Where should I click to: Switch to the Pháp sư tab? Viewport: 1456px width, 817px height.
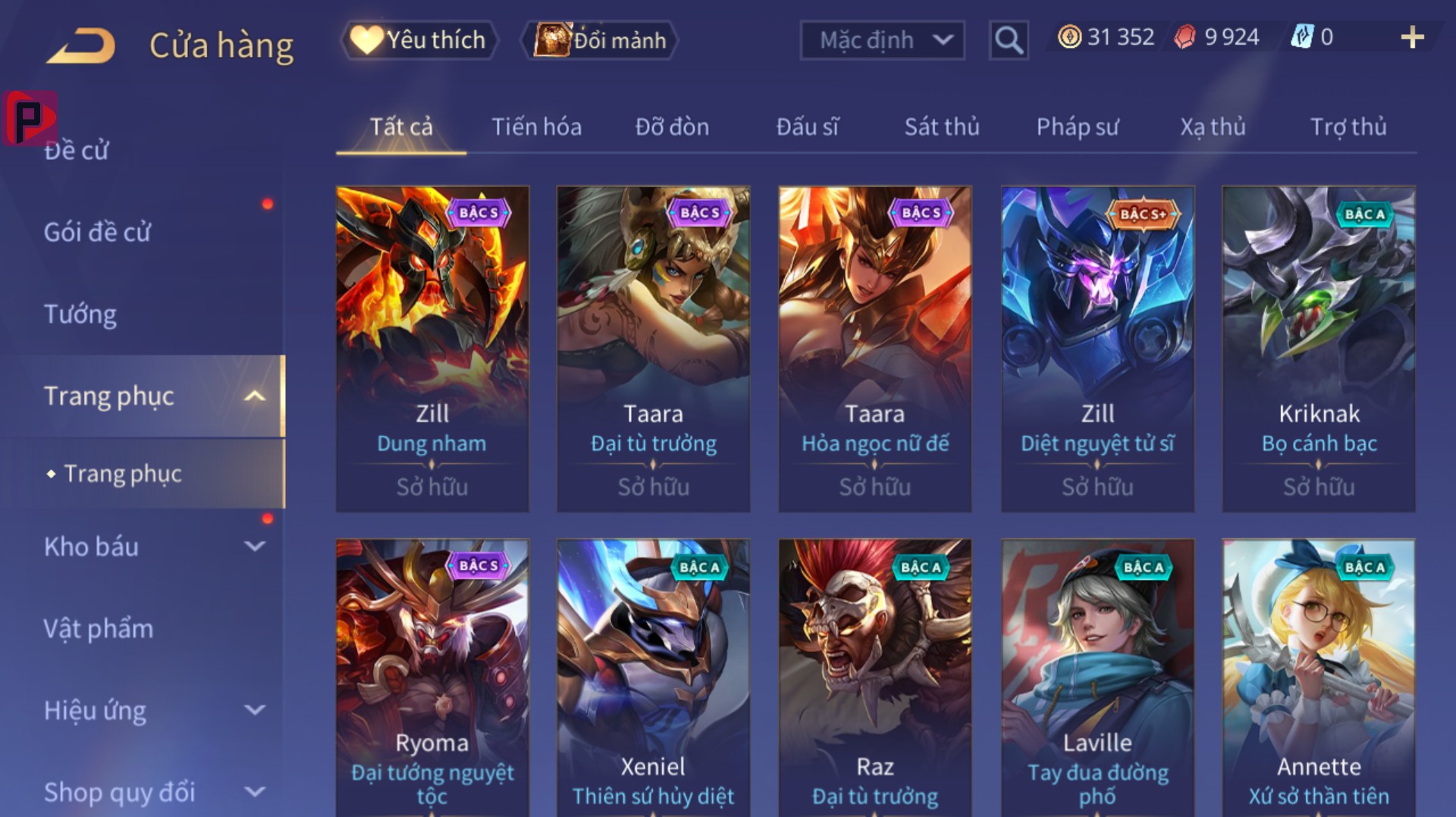1078,127
